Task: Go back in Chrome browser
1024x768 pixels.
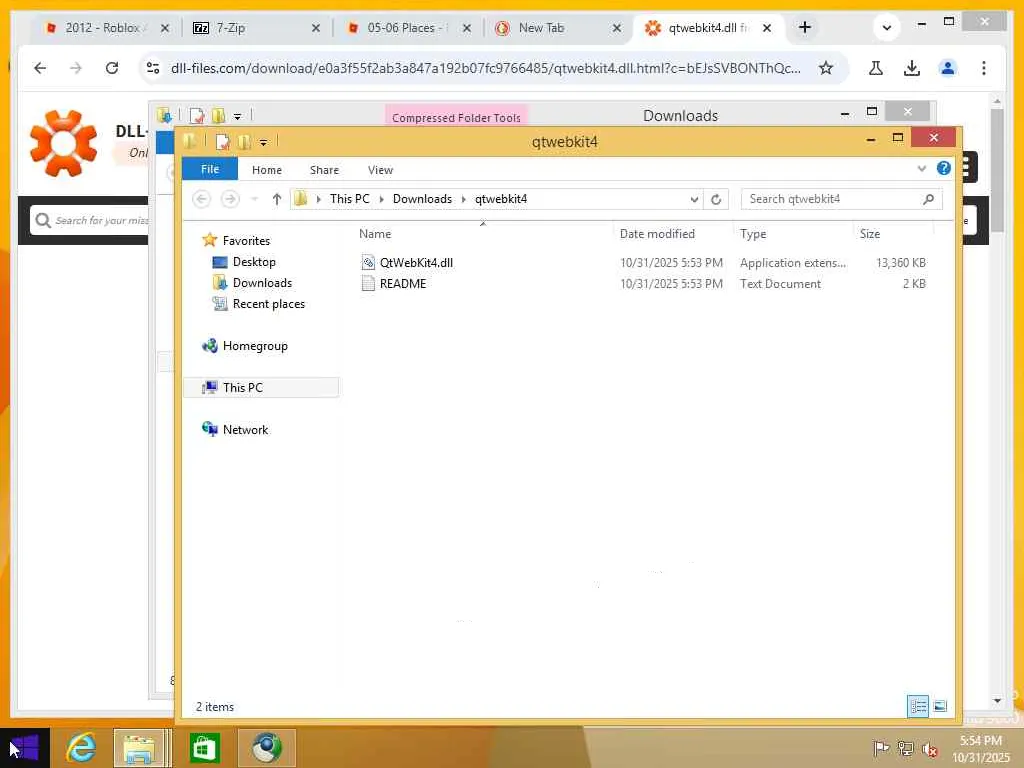Action: point(40,68)
